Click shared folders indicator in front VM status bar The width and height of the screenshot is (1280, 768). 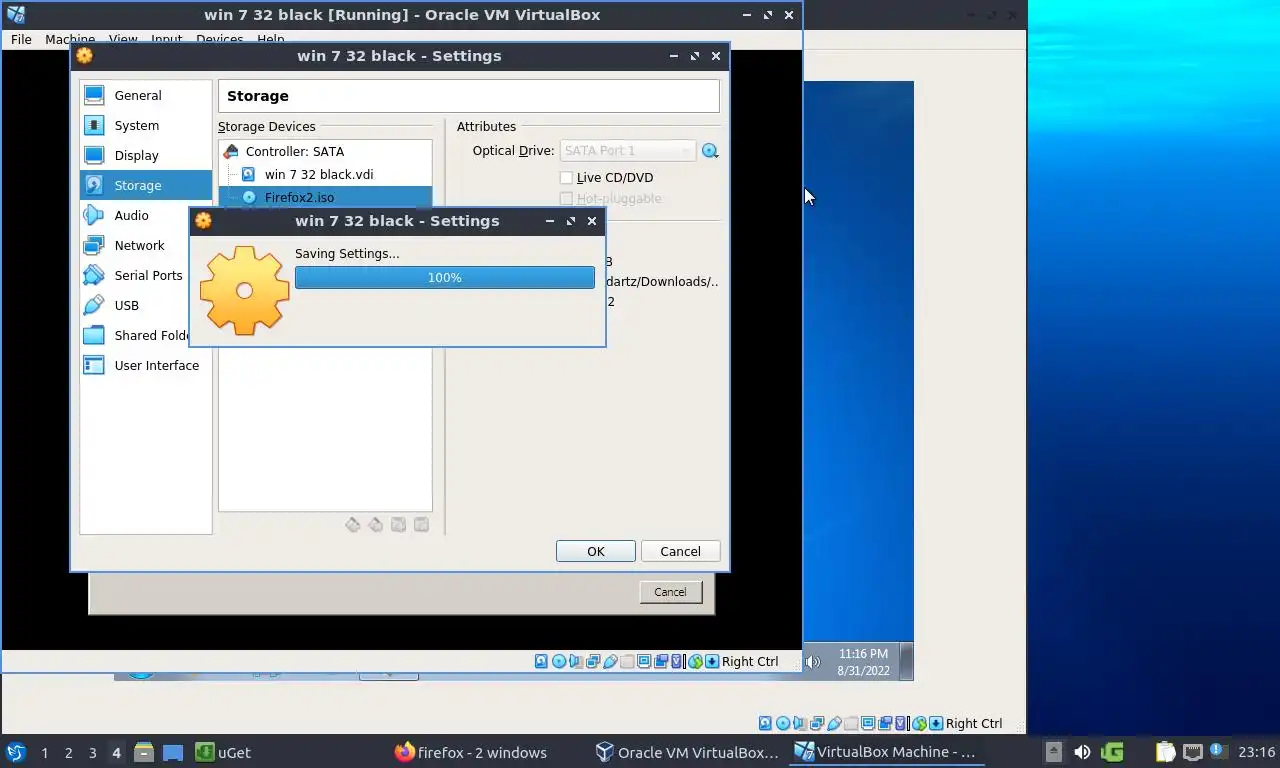pos(627,661)
